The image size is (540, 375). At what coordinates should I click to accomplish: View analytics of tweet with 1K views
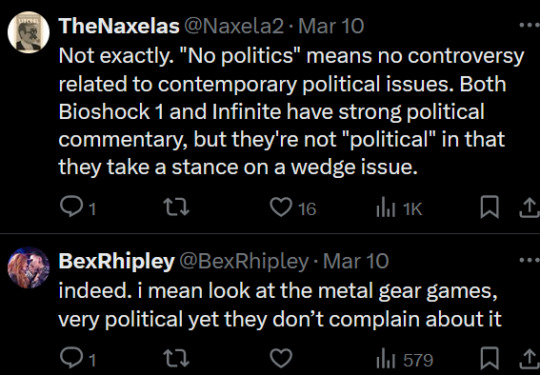[399, 208]
